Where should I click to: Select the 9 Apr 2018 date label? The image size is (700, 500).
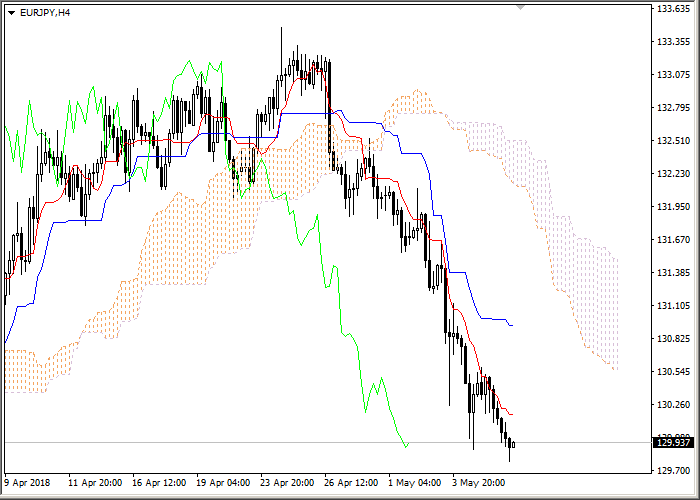coord(28,482)
